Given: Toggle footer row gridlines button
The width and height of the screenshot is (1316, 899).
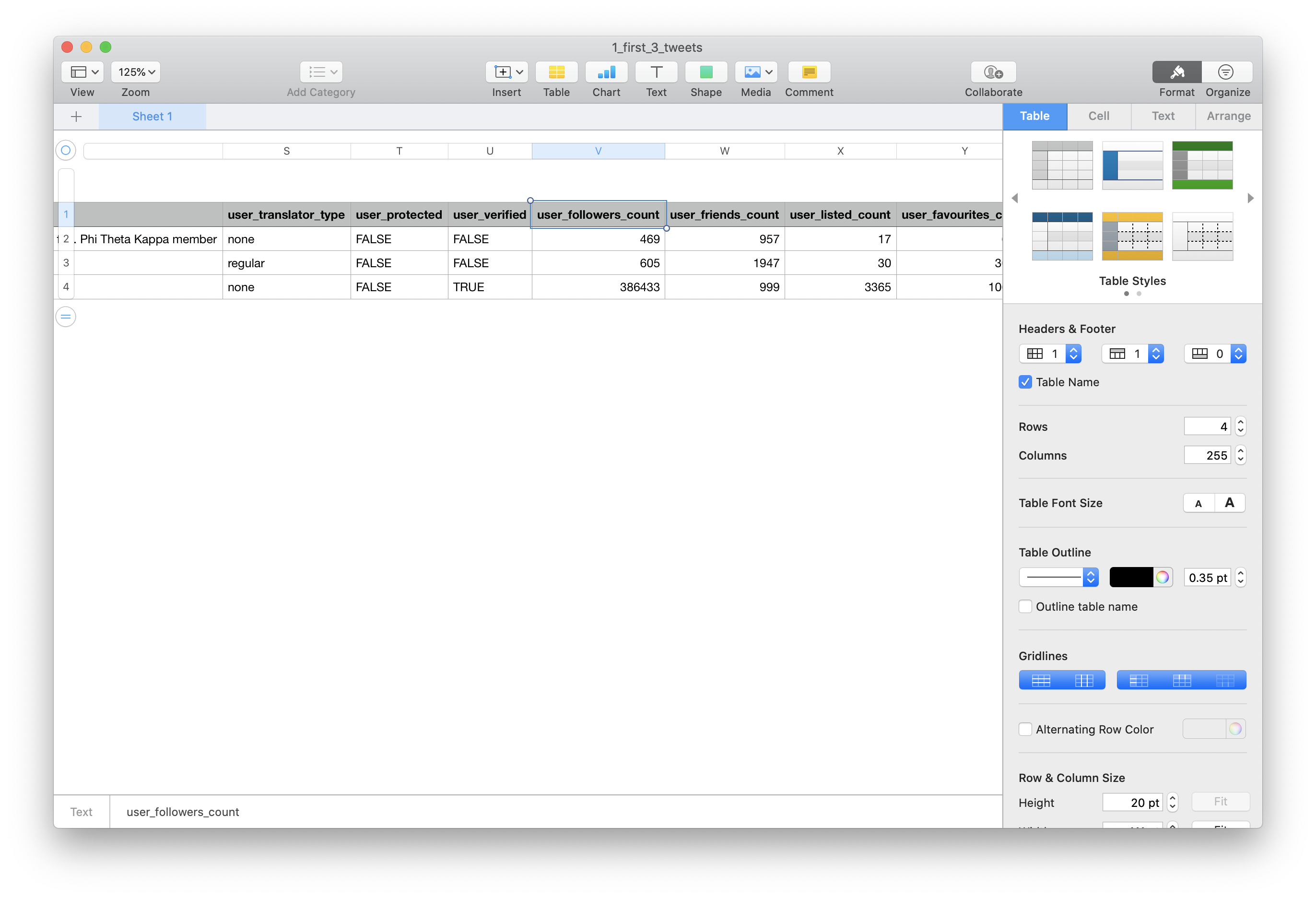Looking at the screenshot, I should coord(1225,680).
